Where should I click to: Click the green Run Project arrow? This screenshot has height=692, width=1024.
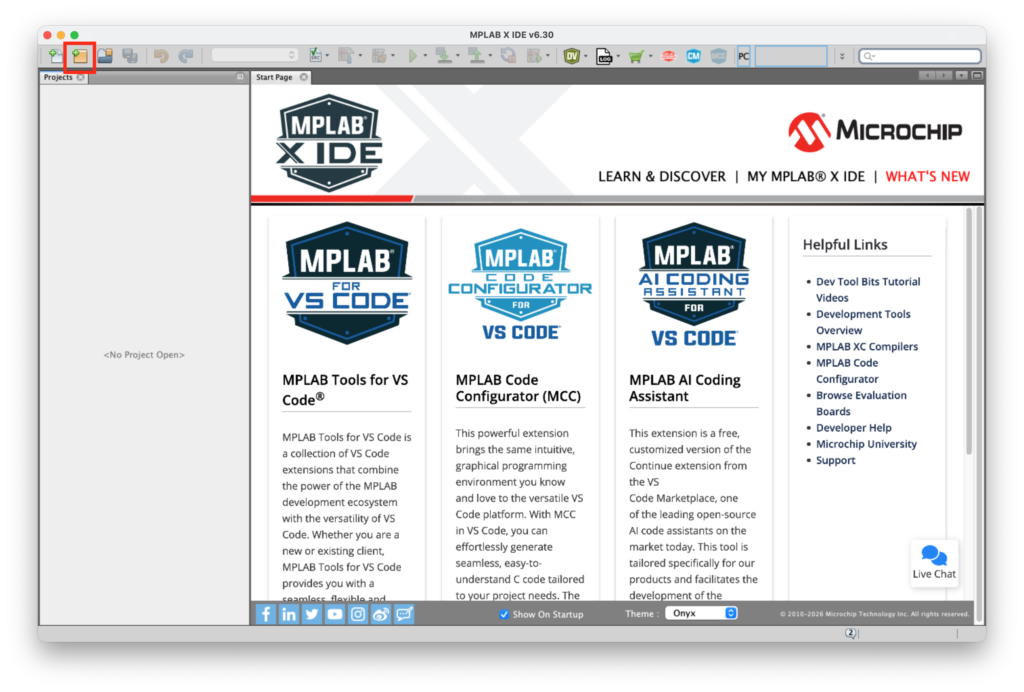tap(412, 56)
